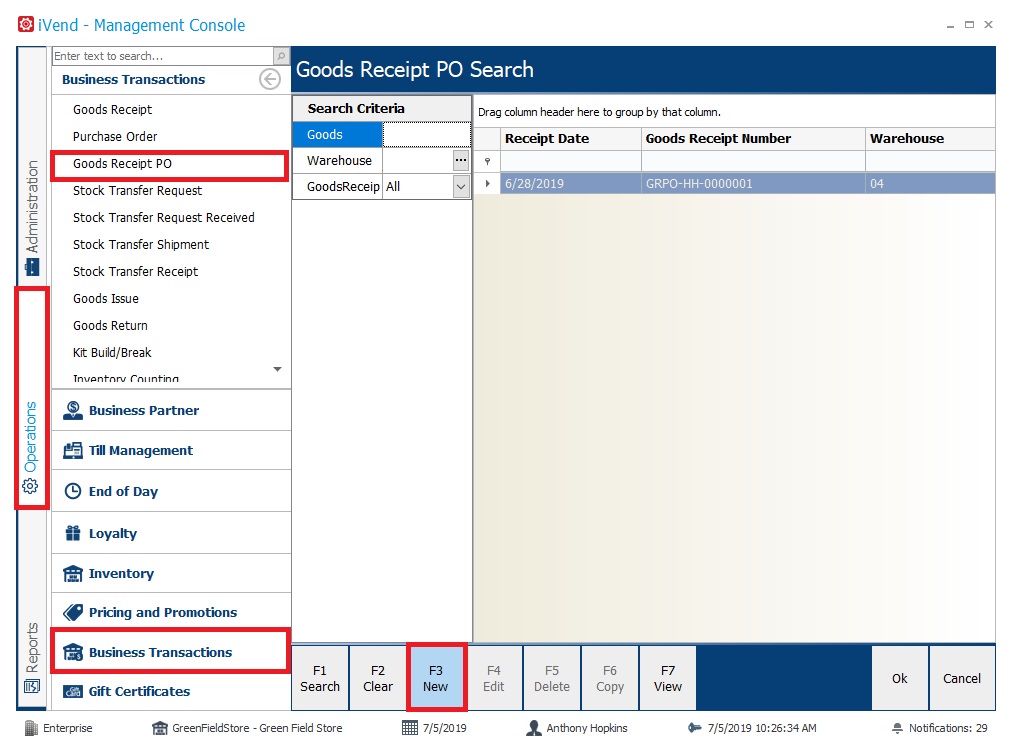Open the End of Day section
The height and width of the screenshot is (755, 1011).
(171, 491)
